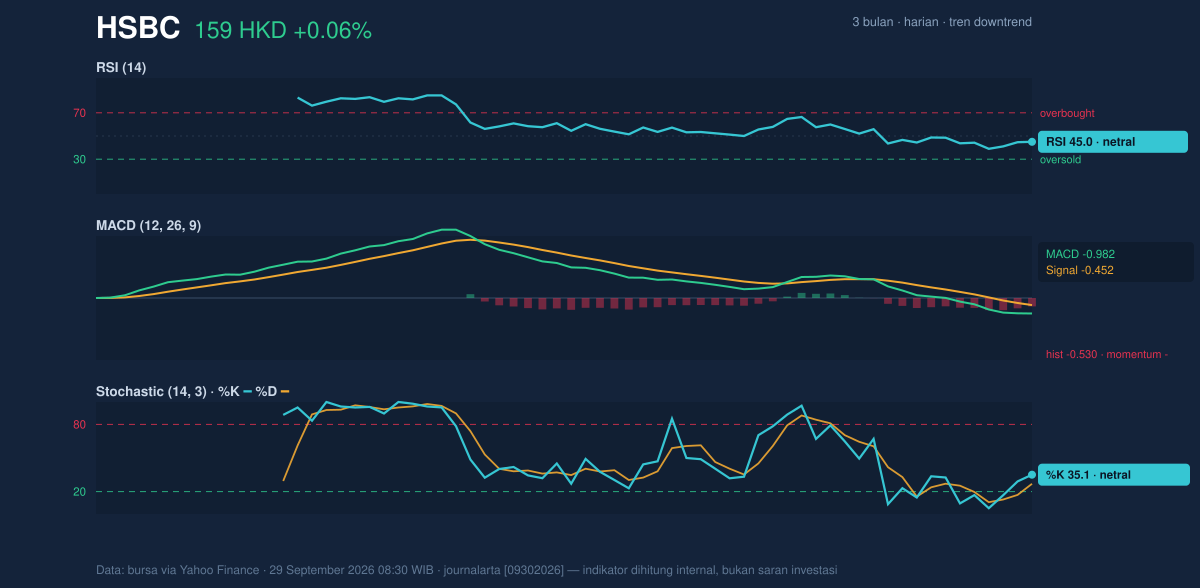Click the 80 level label on Stochastic axis
This screenshot has width=1200, height=588.
coord(80,425)
